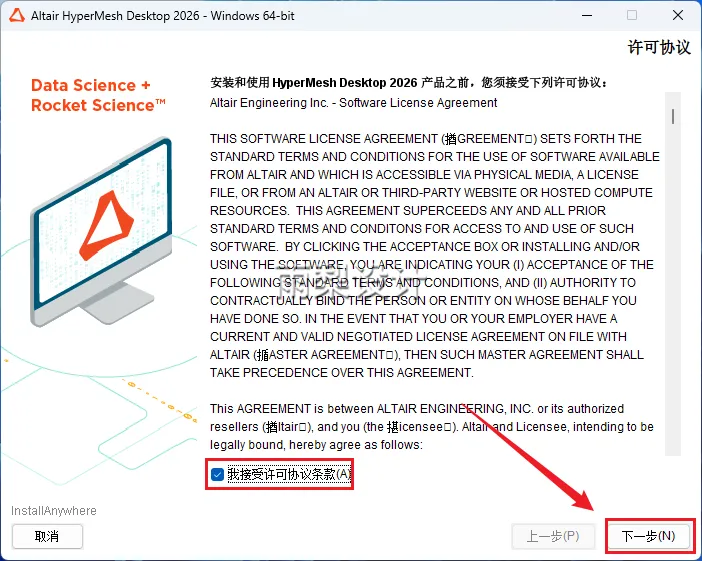Click the InstallAnywhere label

54,511
